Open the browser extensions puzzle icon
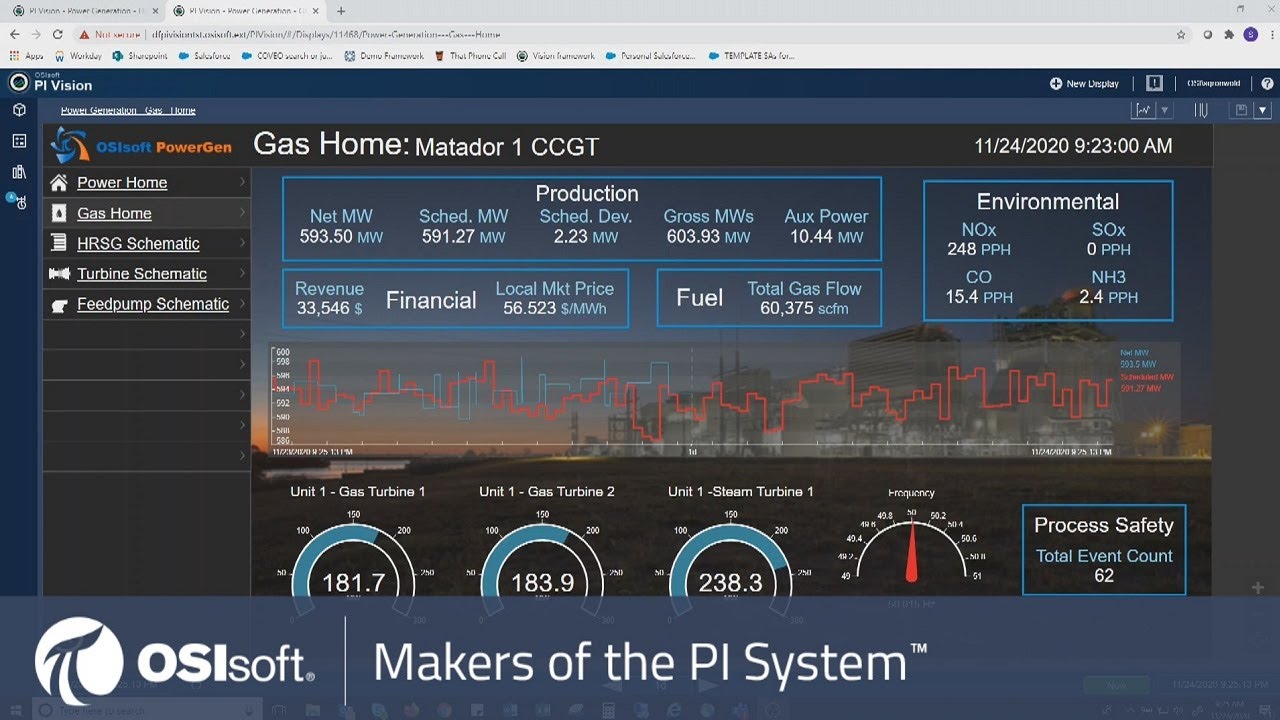This screenshot has height=720, width=1280. pos(1229,34)
